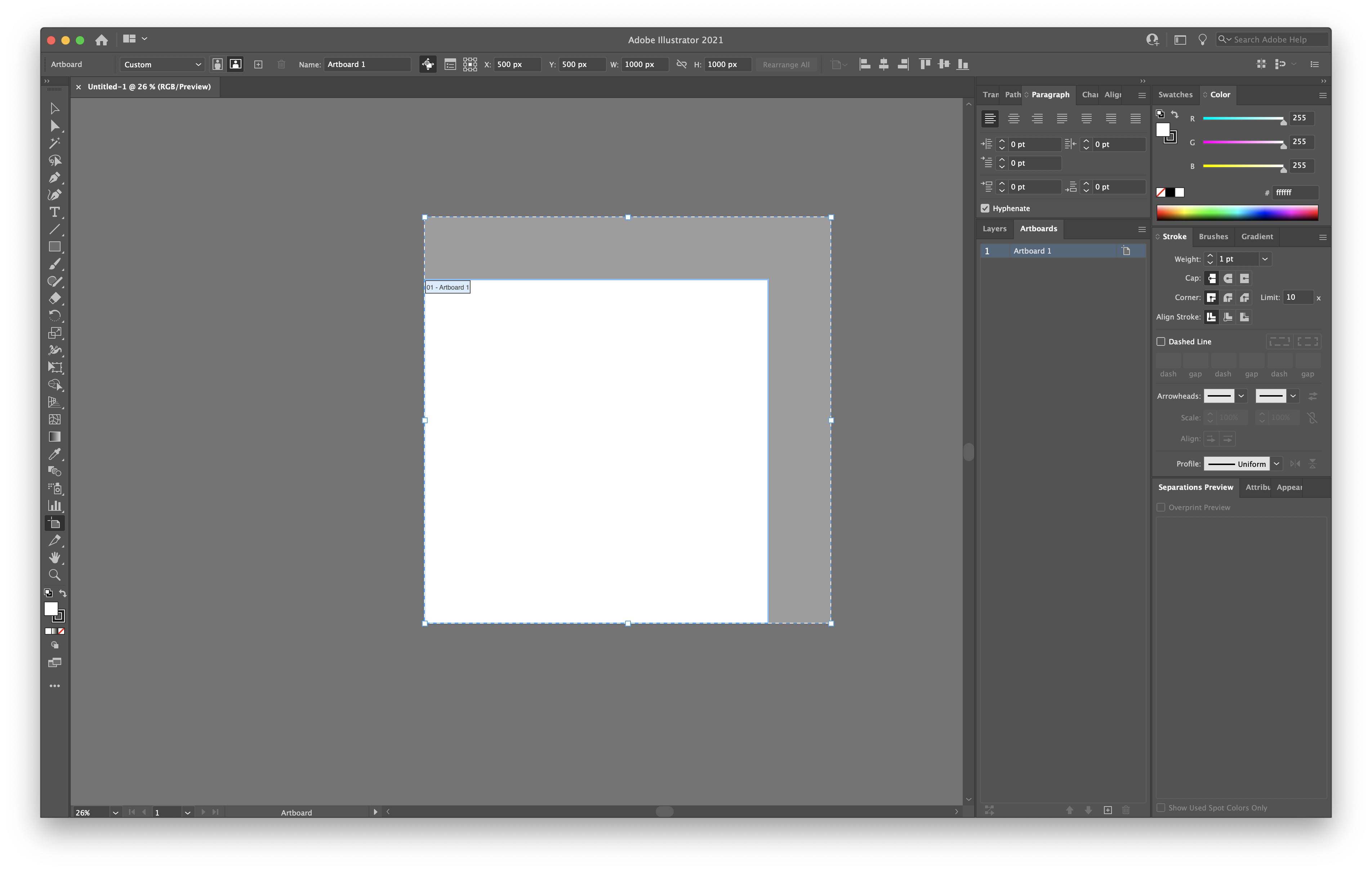Select the Rotate tool

click(x=55, y=316)
